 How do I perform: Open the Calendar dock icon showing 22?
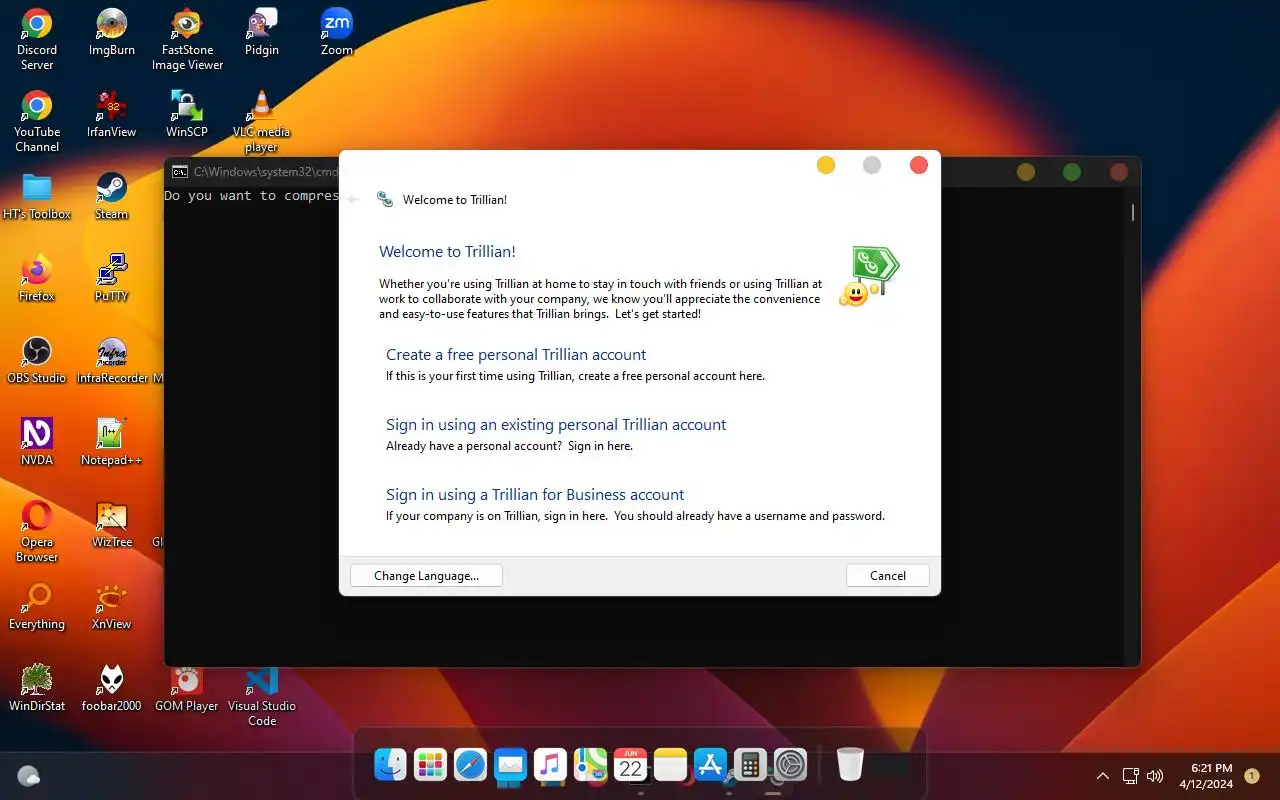630,765
